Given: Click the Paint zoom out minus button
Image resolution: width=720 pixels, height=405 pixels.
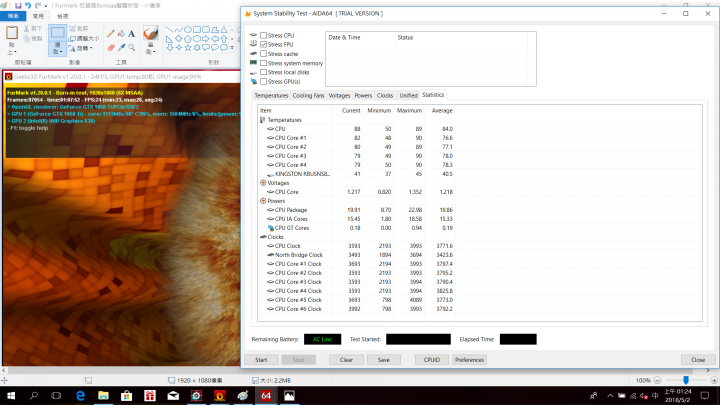Looking at the screenshot, I should [657, 380].
